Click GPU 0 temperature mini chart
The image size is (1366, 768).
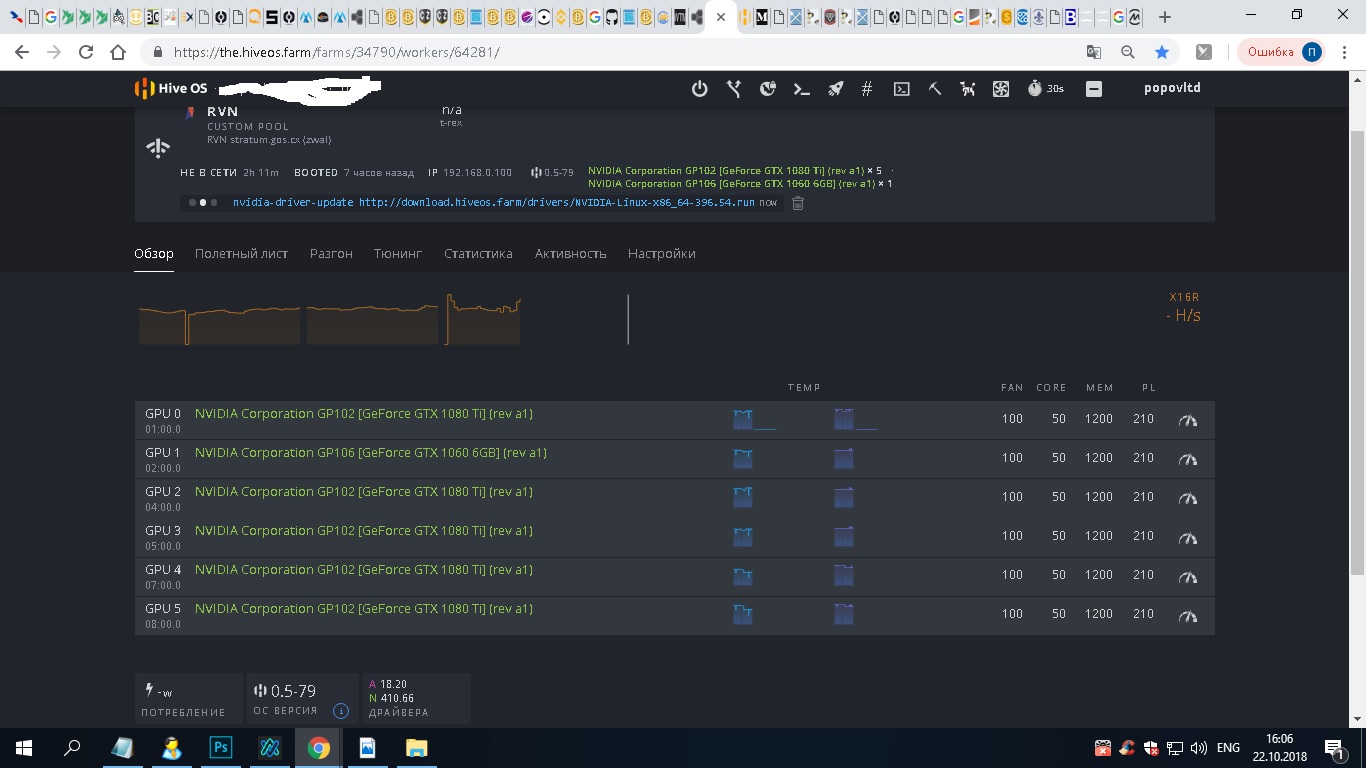tap(754, 419)
